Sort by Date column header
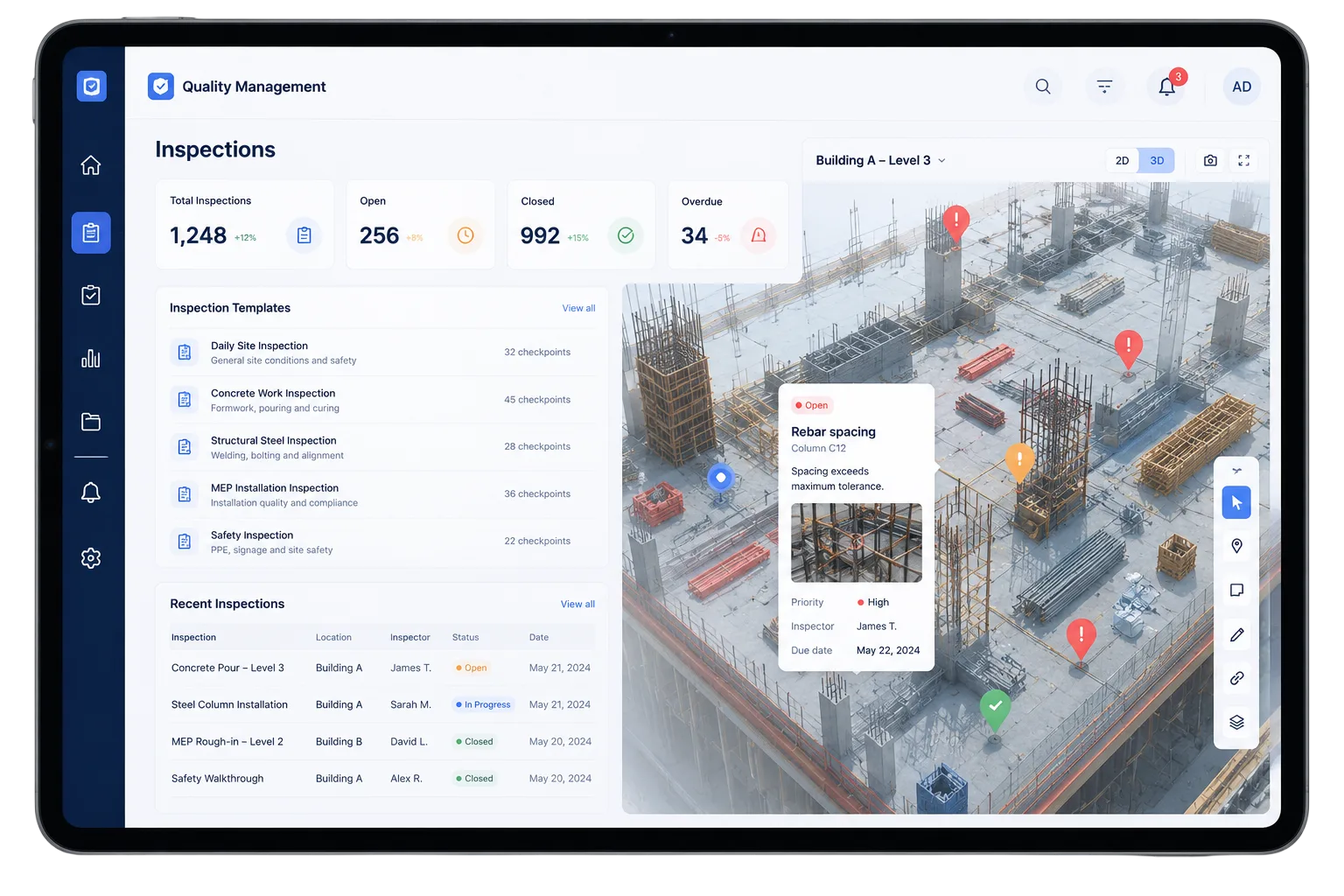 (539, 638)
